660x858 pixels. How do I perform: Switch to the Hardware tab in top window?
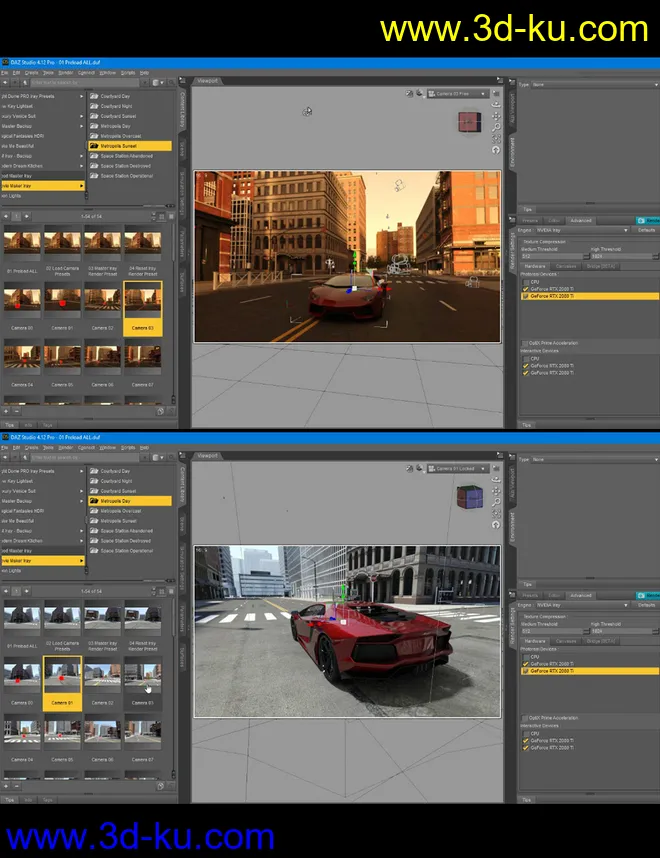[534, 266]
